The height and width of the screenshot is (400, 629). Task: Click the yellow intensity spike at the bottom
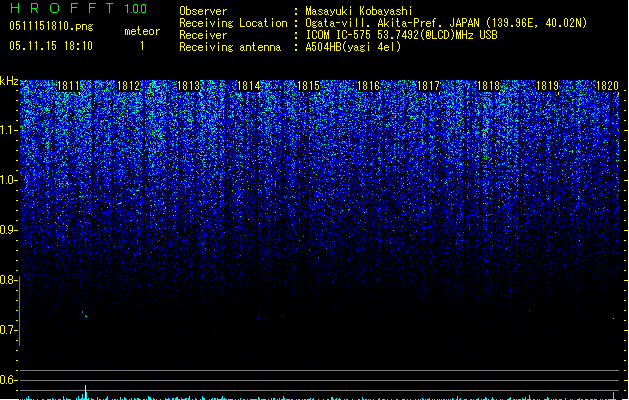click(85, 392)
